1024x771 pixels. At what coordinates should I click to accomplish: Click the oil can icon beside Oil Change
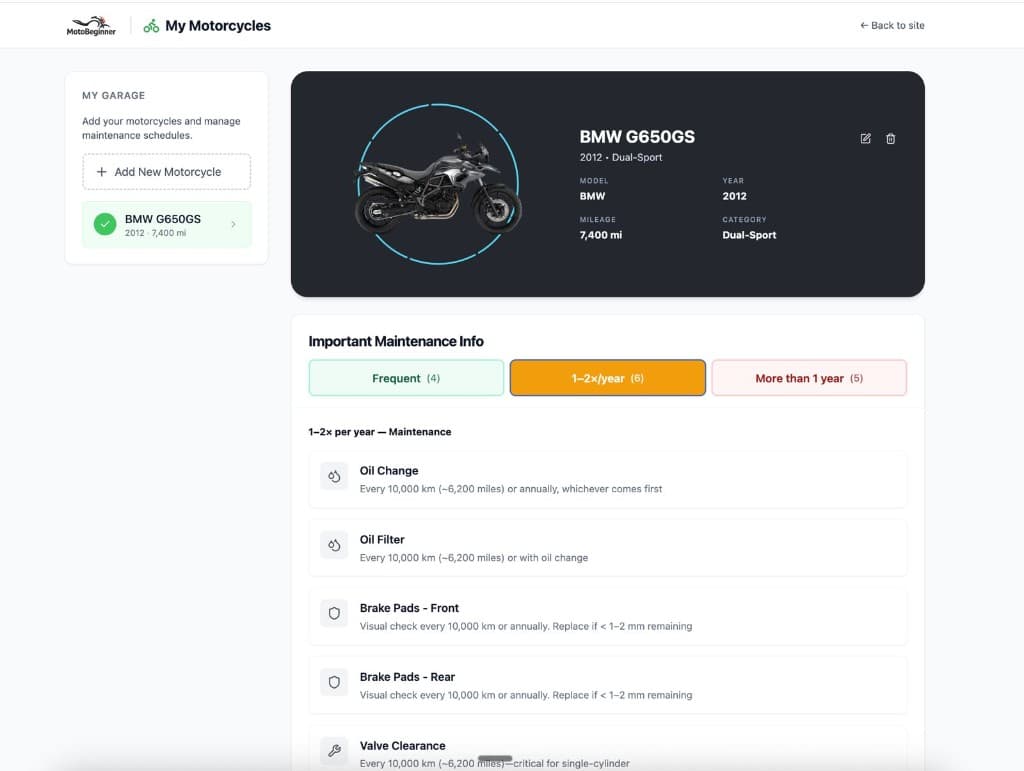pos(334,475)
